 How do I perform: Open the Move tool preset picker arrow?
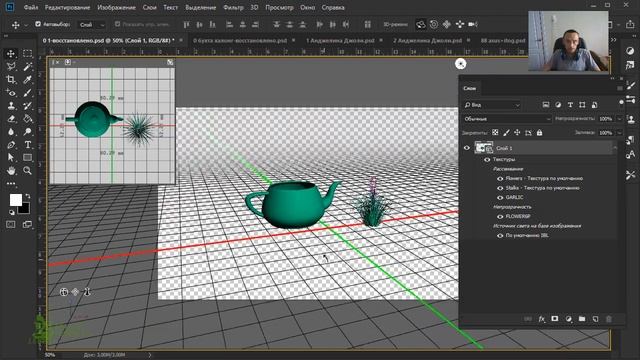point(26,25)
